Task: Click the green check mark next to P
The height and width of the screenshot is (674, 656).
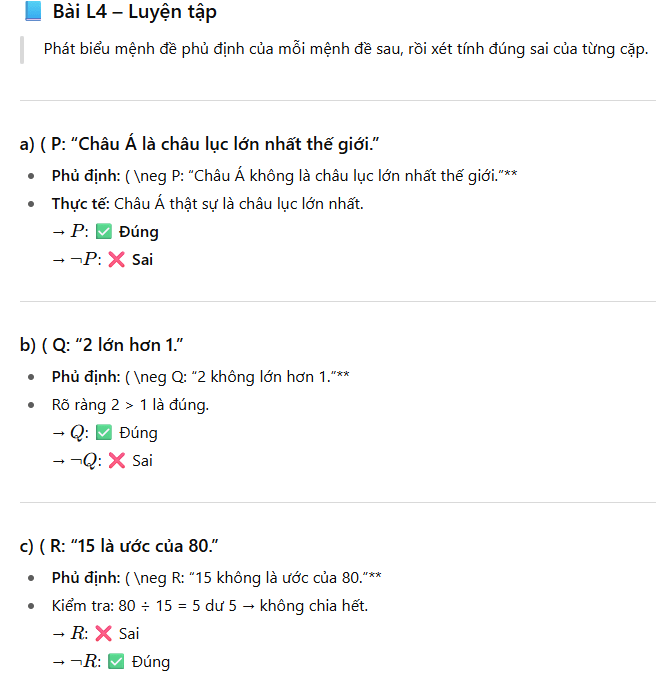Action: [x=104, y=232]
